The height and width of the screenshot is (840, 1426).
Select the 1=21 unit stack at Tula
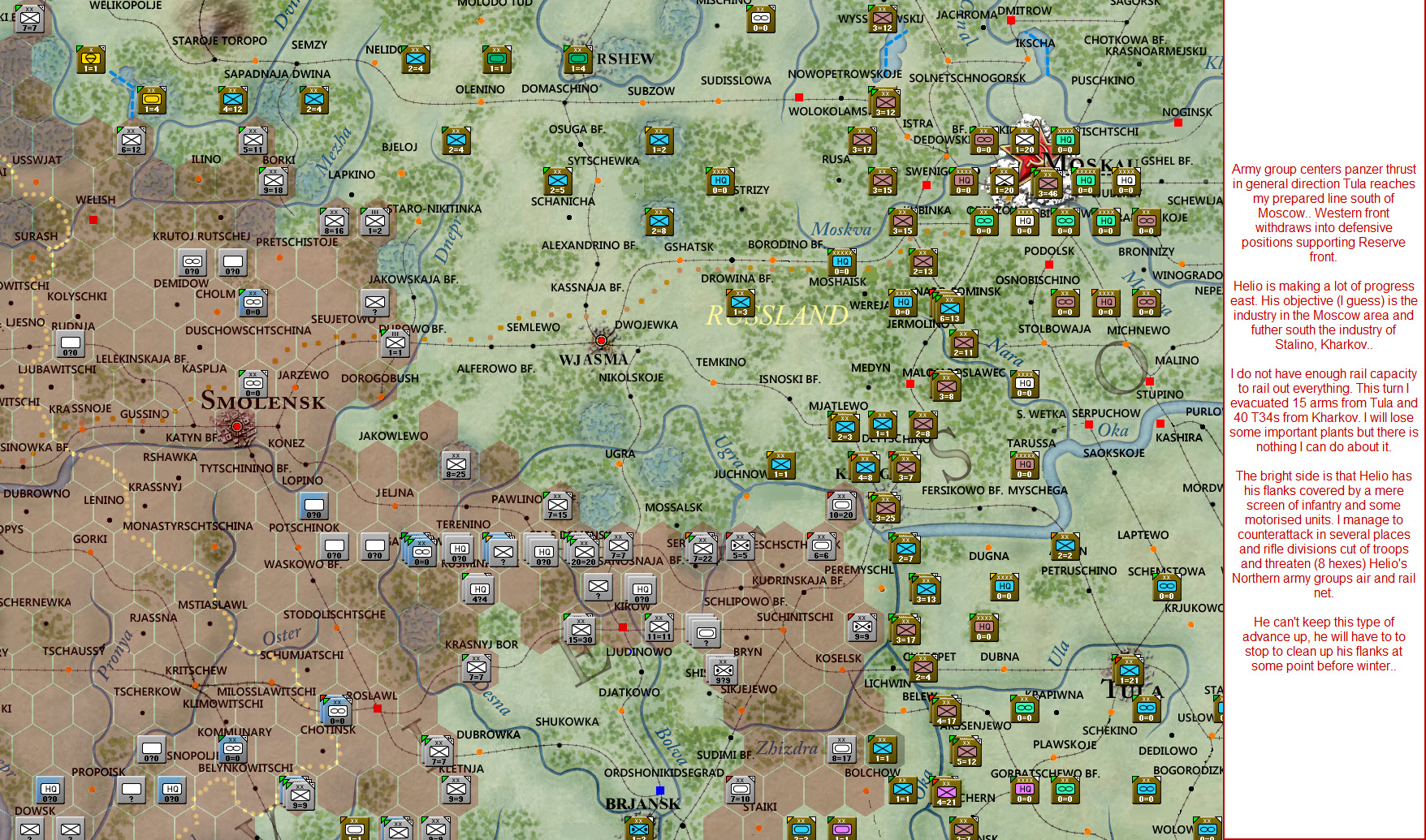click(1130, 671)
